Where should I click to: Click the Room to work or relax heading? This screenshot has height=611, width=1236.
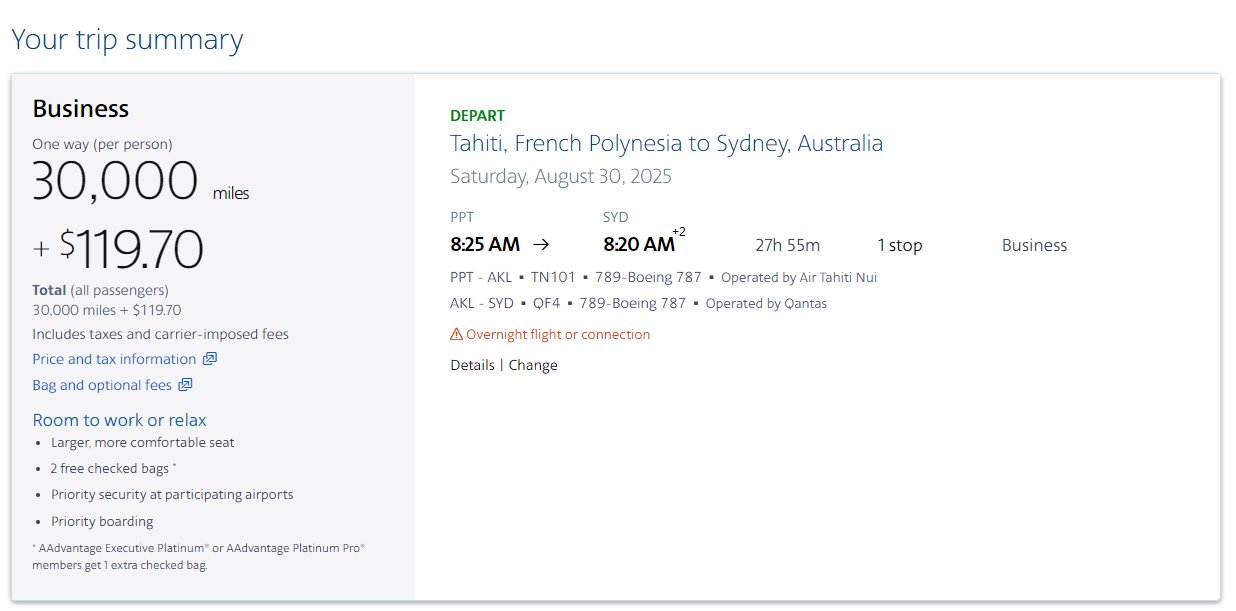[120, 420]
